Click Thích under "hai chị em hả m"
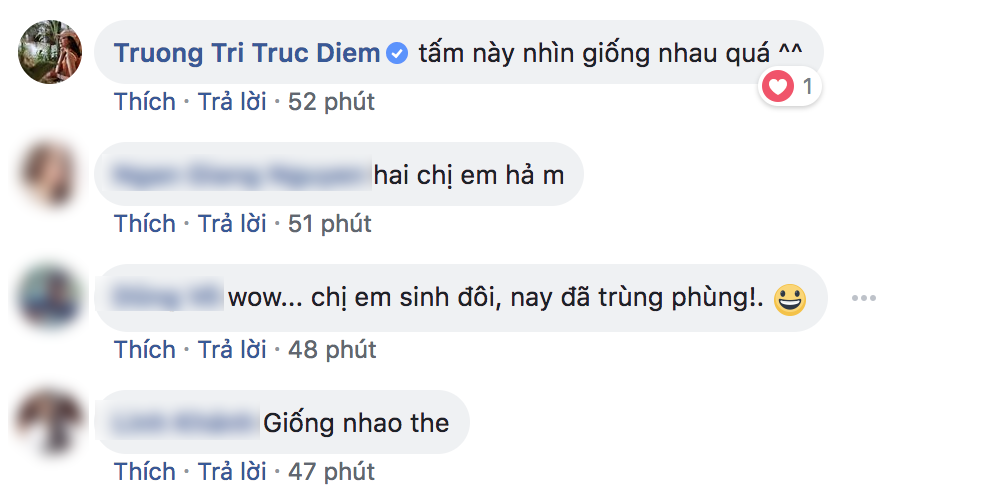 point(144,224)
